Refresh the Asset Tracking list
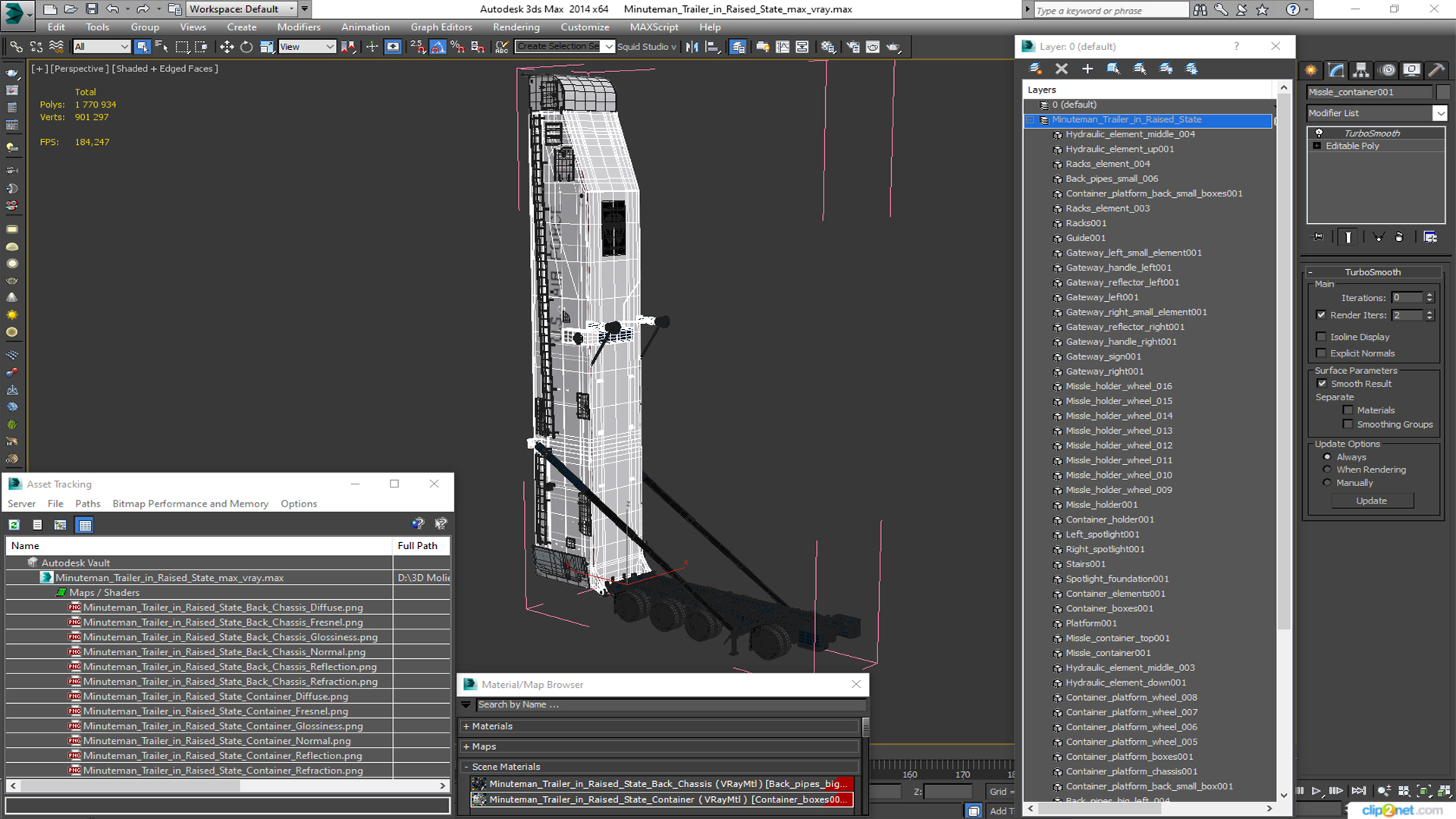This screenshot has width=1456, height=819. tap(14, 525)
